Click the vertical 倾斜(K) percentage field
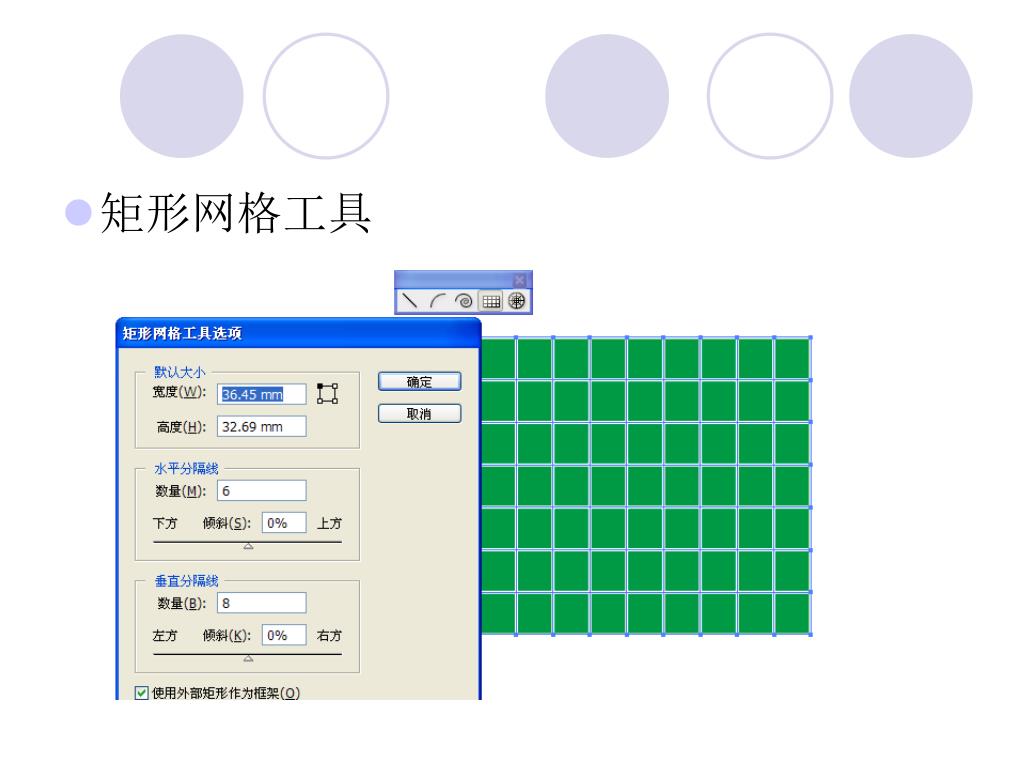Image resolution: width=1024 pixels, height=768 pixels. (284, 635)
